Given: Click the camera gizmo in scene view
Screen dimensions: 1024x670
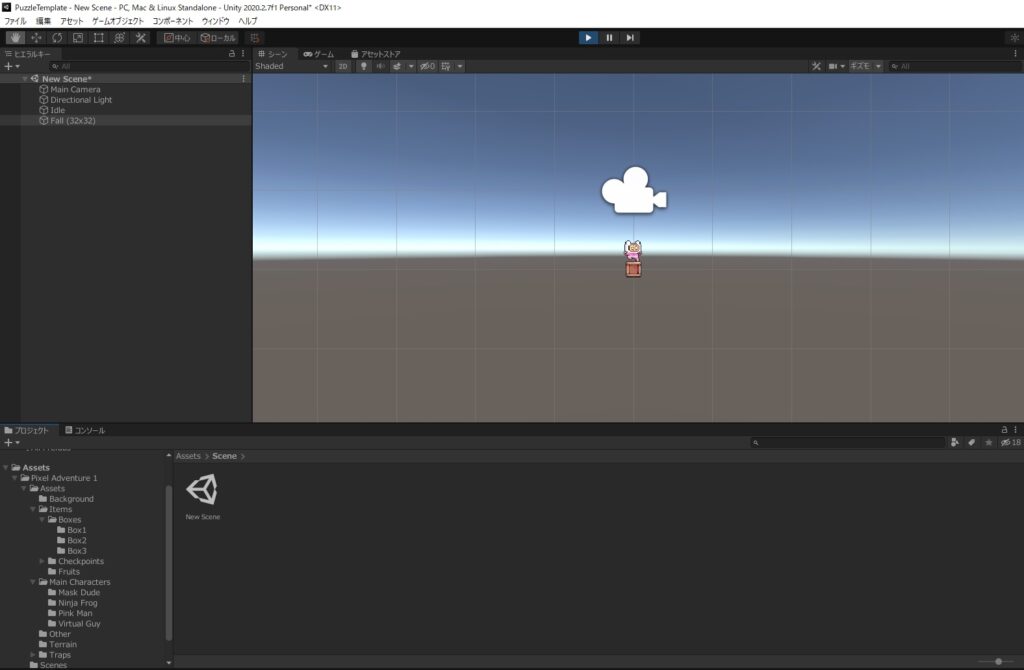Looking at the screenshot, I should [633, 190].
